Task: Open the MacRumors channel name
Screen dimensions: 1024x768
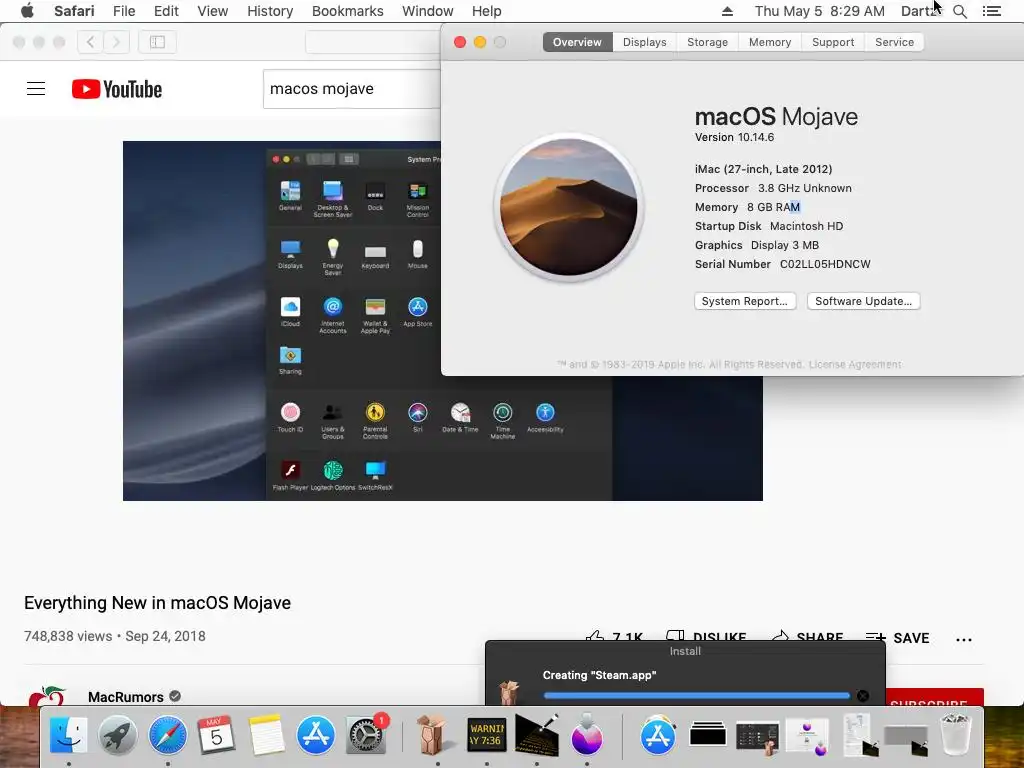Action: point(125,697)
